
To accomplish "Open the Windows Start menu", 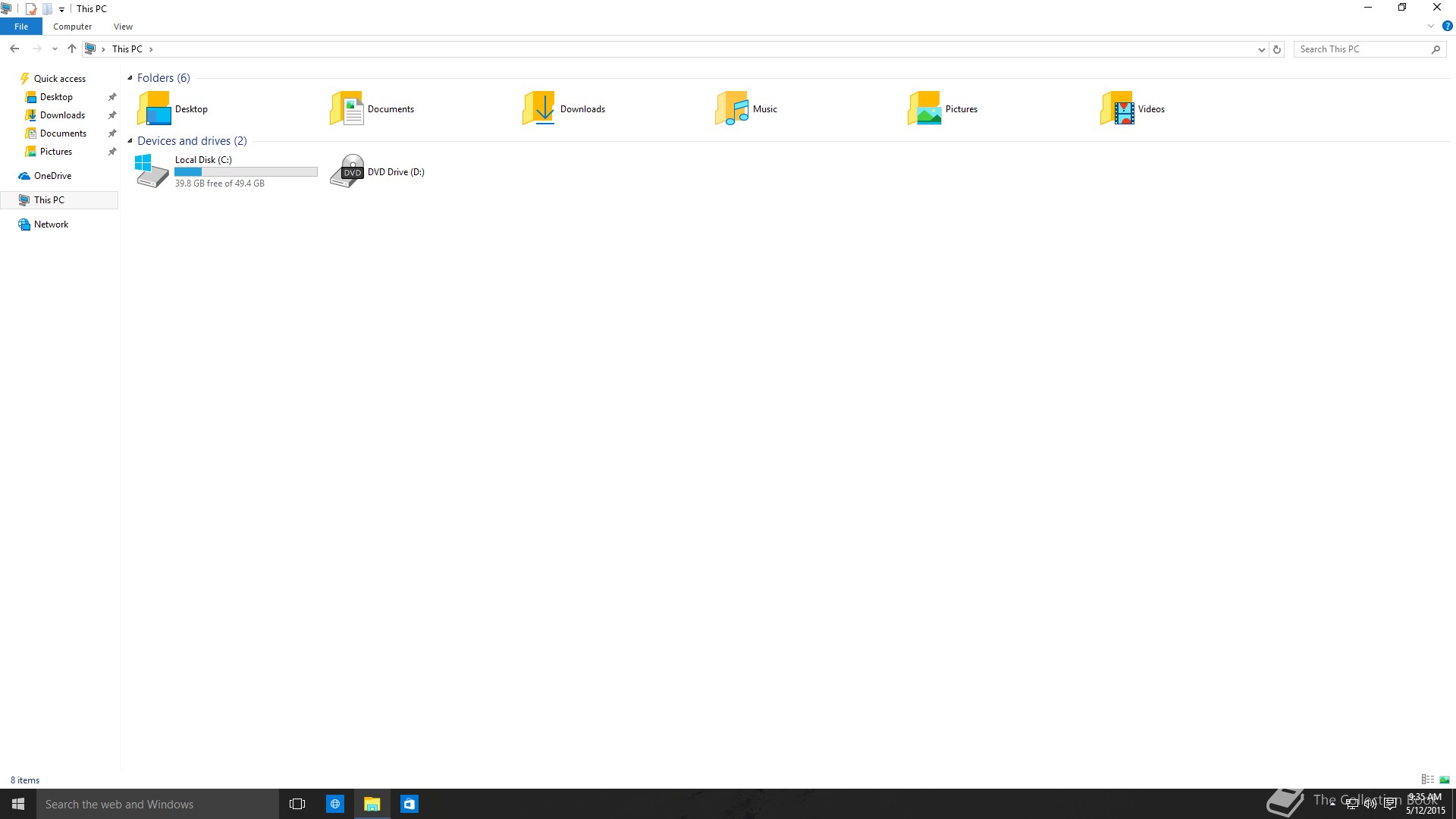I will (18, 804).
